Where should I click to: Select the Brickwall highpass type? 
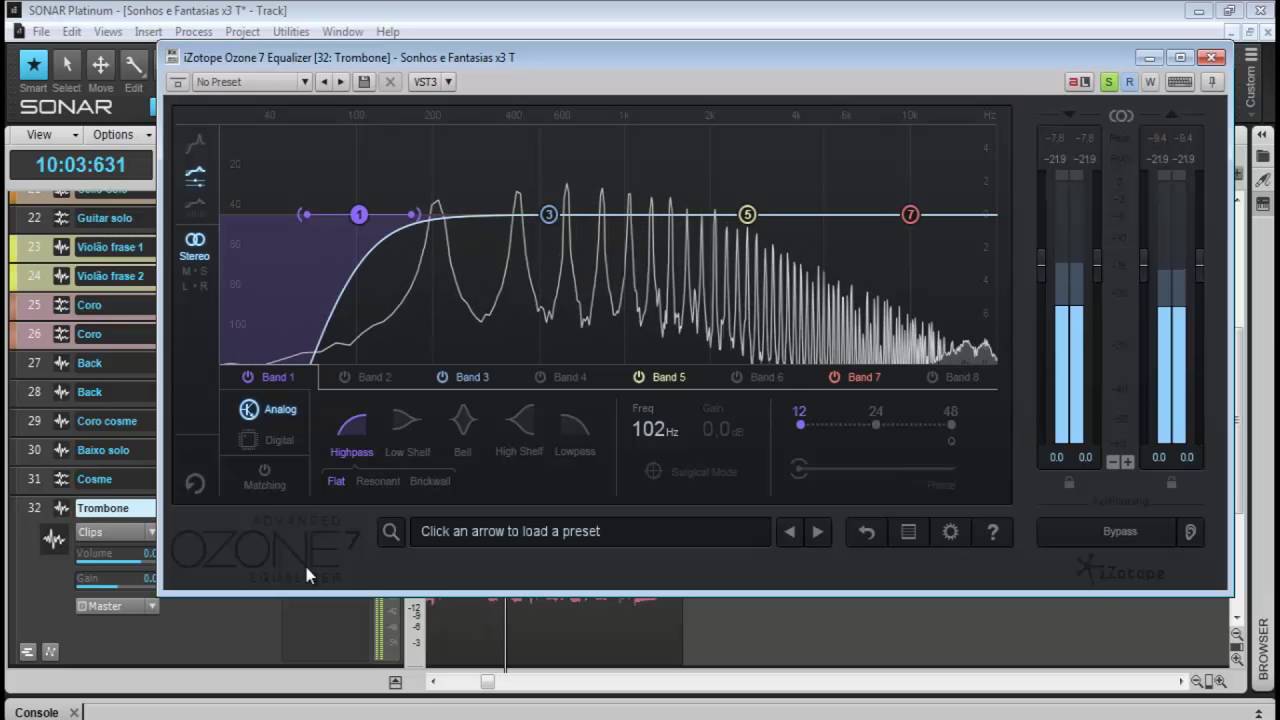pyautogui.click(x=430, y=481)
